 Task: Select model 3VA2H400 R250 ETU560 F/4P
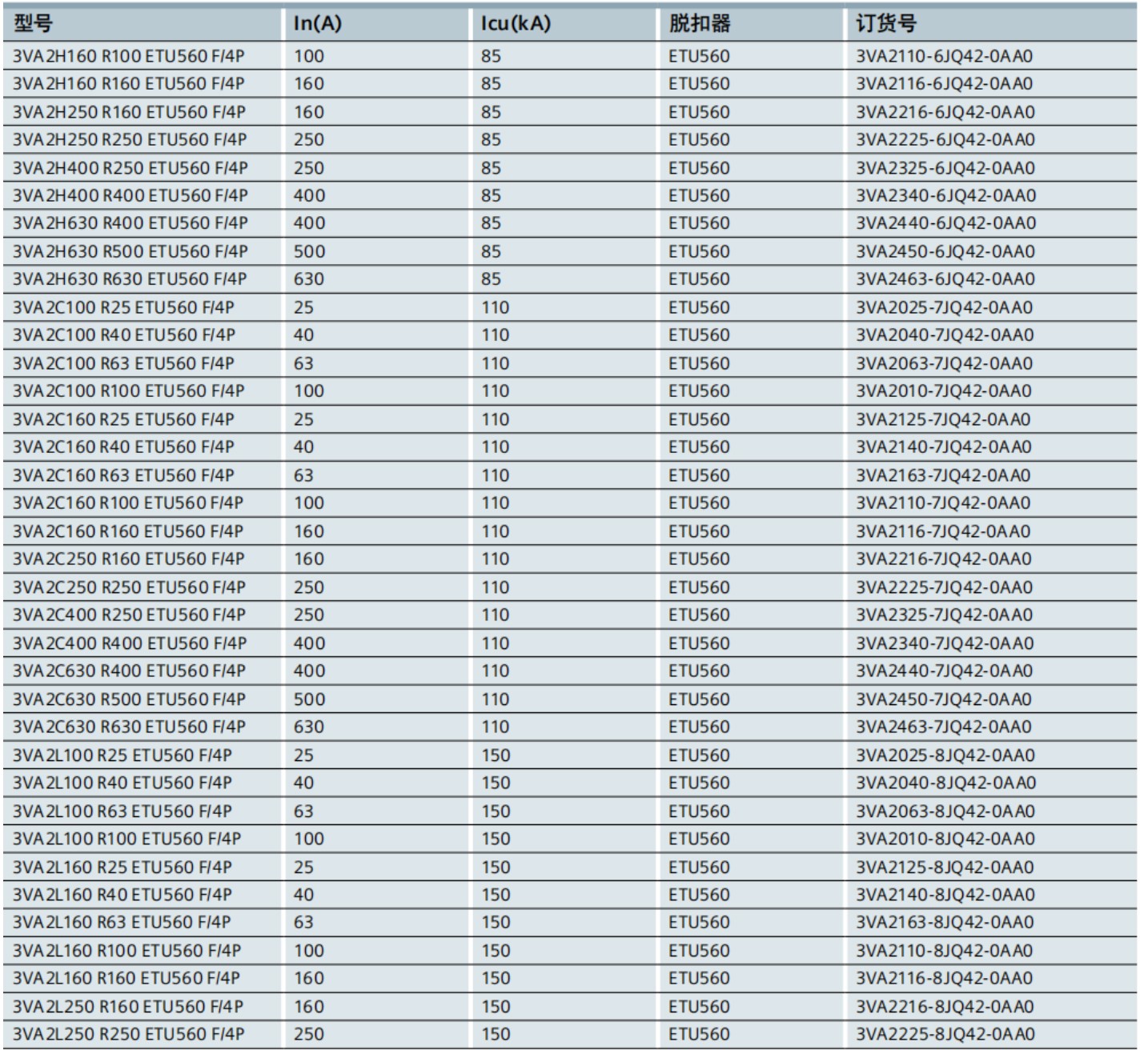[x=130, y=168]
